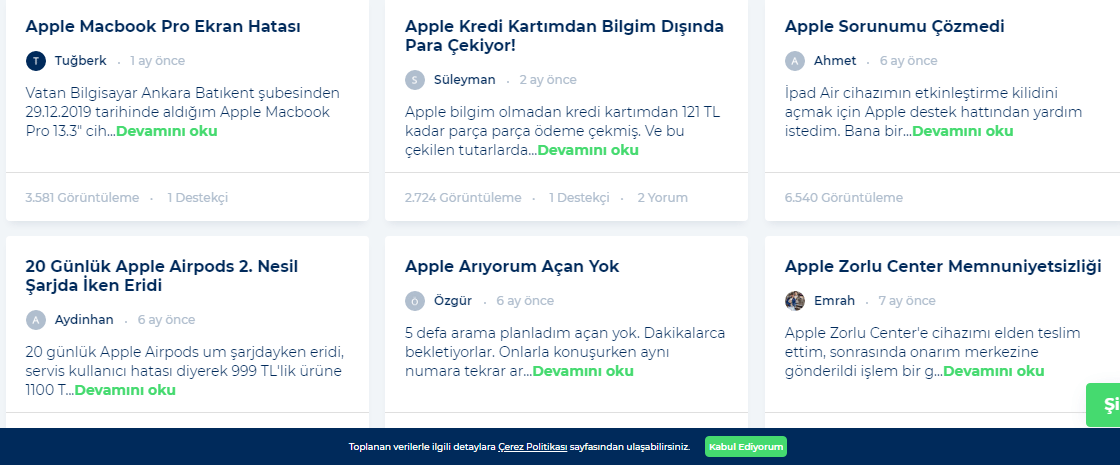Screen dimensions: 1120x465
Task: Click '6.540 Görüntüleme' view count
Action: (x=844, y=198)
